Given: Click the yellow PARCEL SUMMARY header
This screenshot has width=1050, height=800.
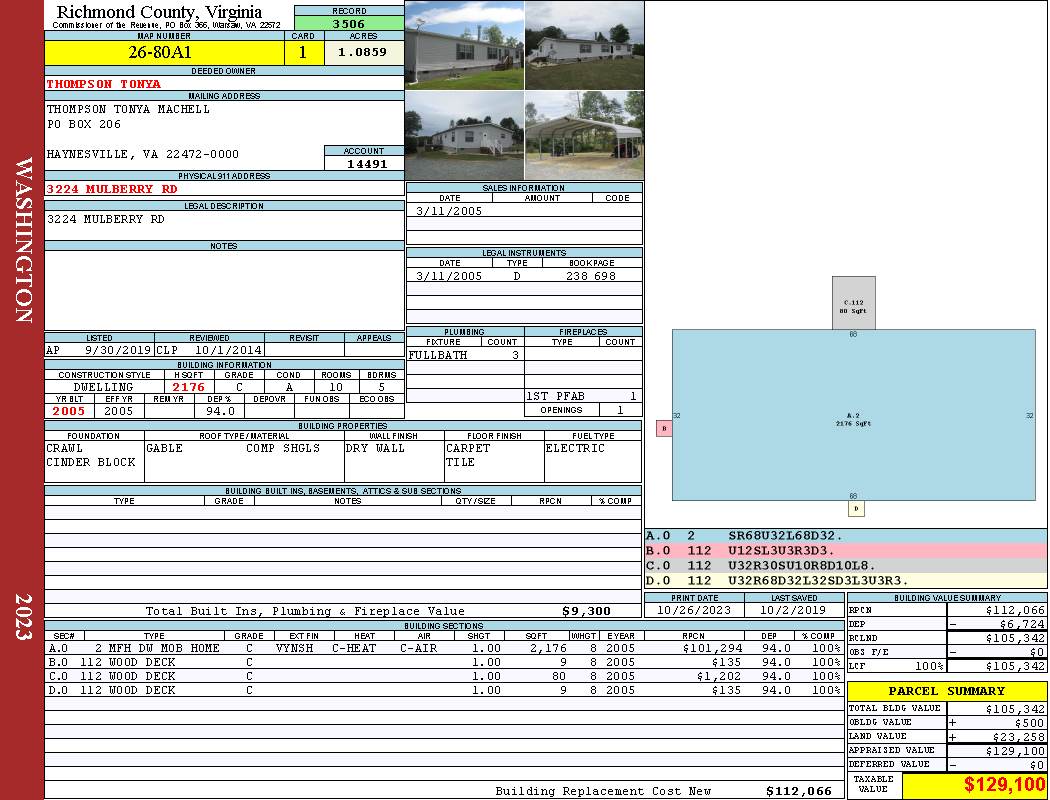Looking at the screenshot, I should pyautogui.click(x=946, y=691).
